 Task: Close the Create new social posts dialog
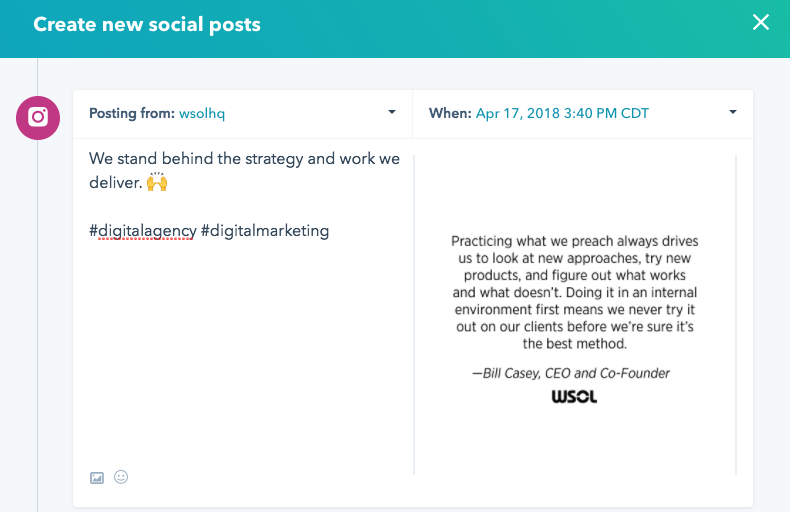(x=760, y=22)
